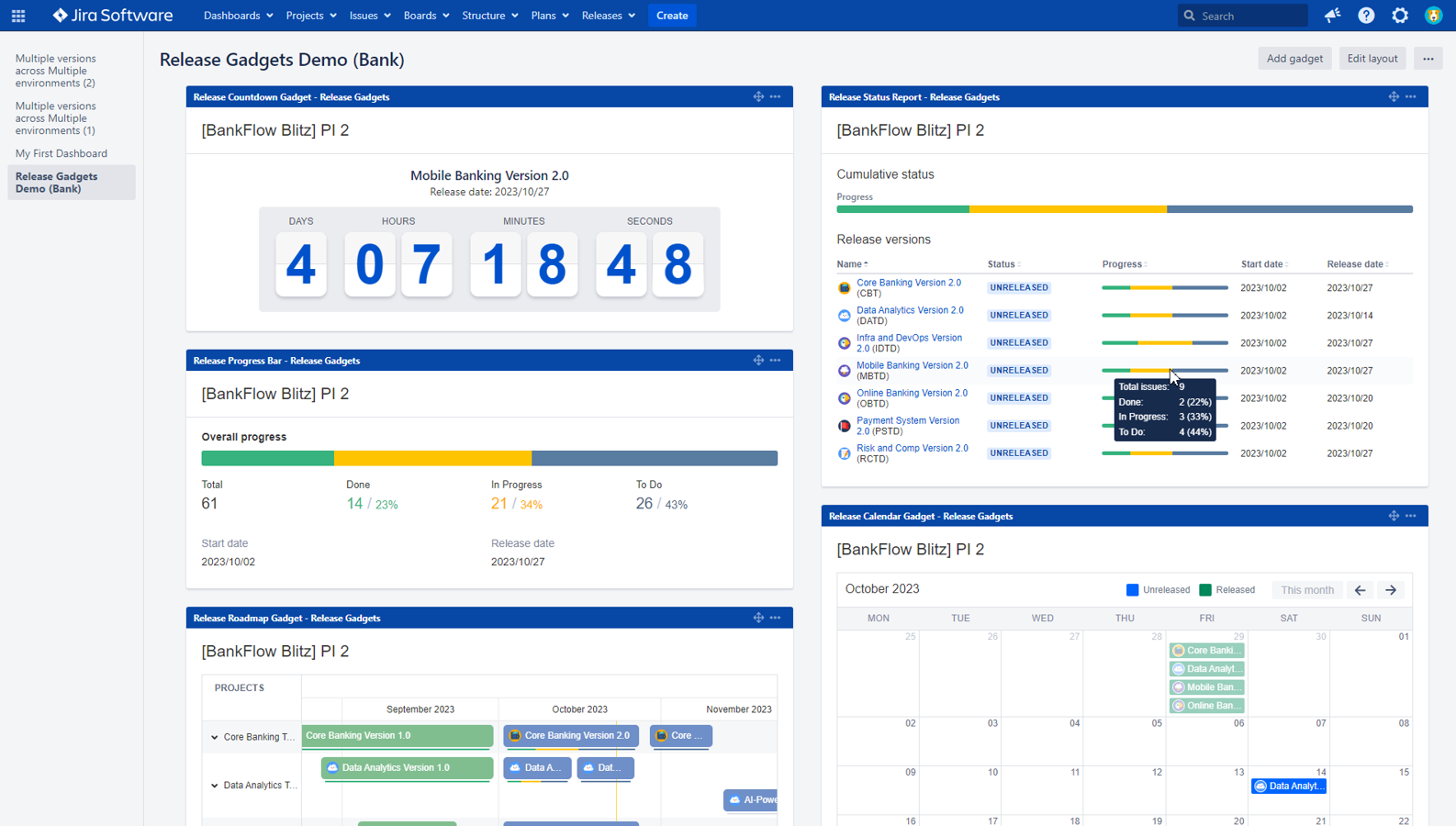
Task: Click Data Analytics Version 1.0 roadmap bar
Action: 407,768
